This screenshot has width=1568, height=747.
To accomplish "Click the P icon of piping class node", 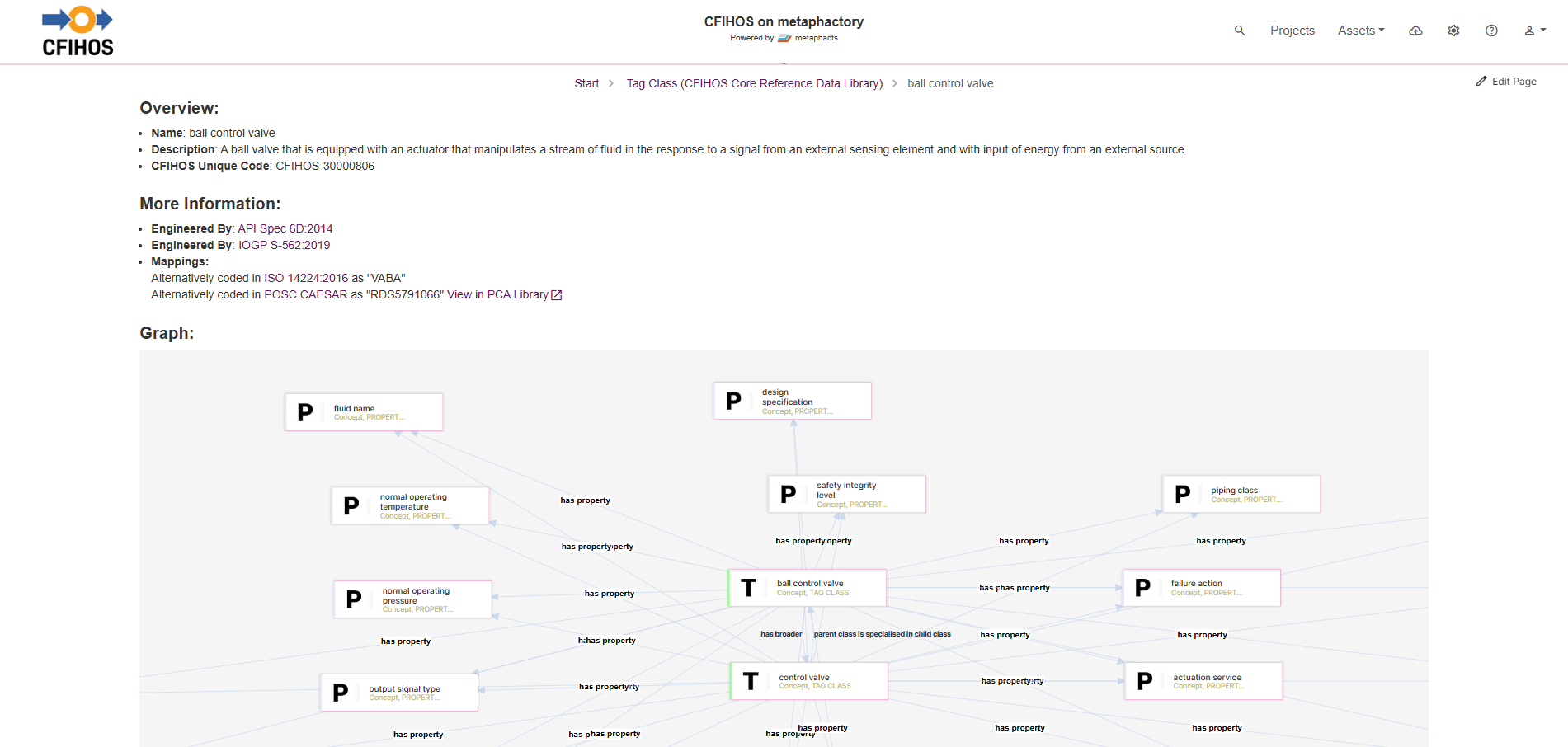I will (1182, 494).
